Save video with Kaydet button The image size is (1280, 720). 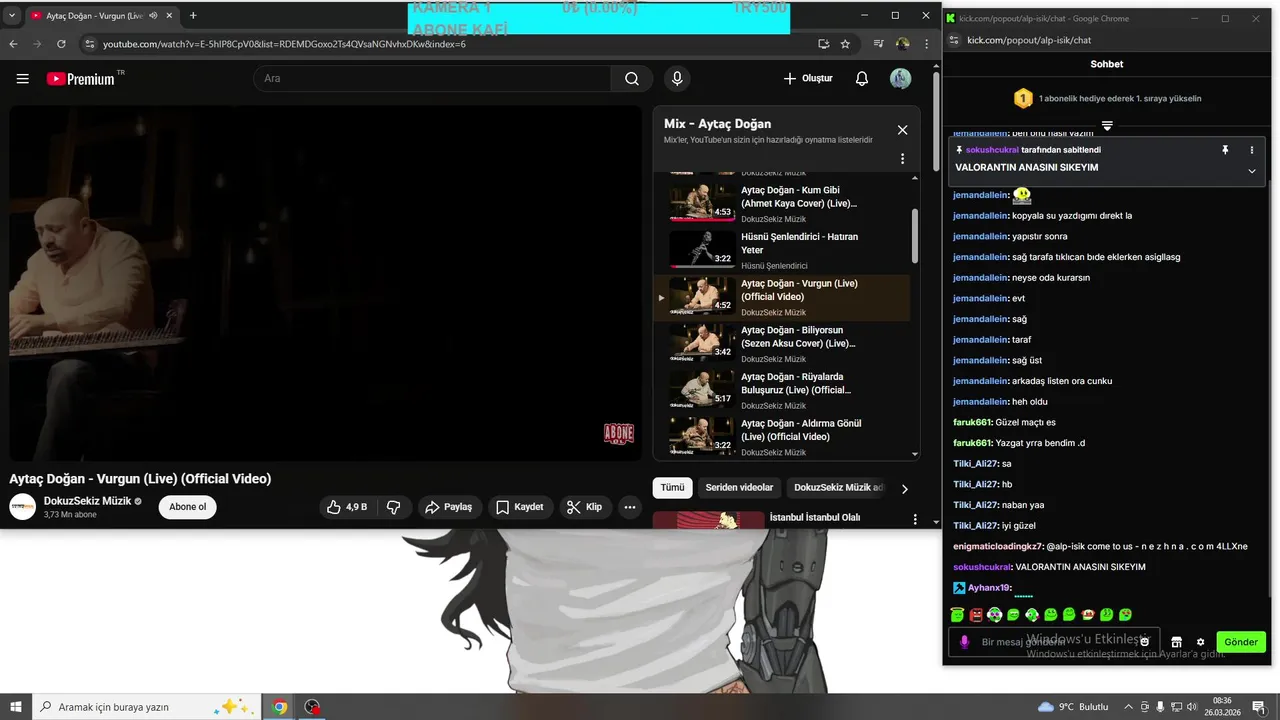520,507
